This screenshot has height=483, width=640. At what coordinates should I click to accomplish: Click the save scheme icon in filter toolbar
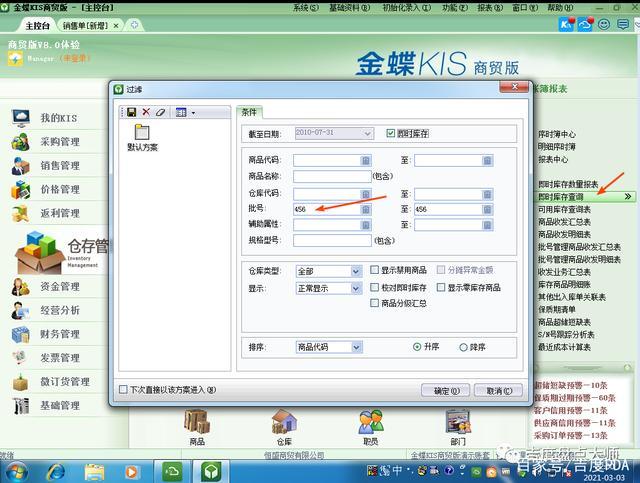click(x=131, y=112)
